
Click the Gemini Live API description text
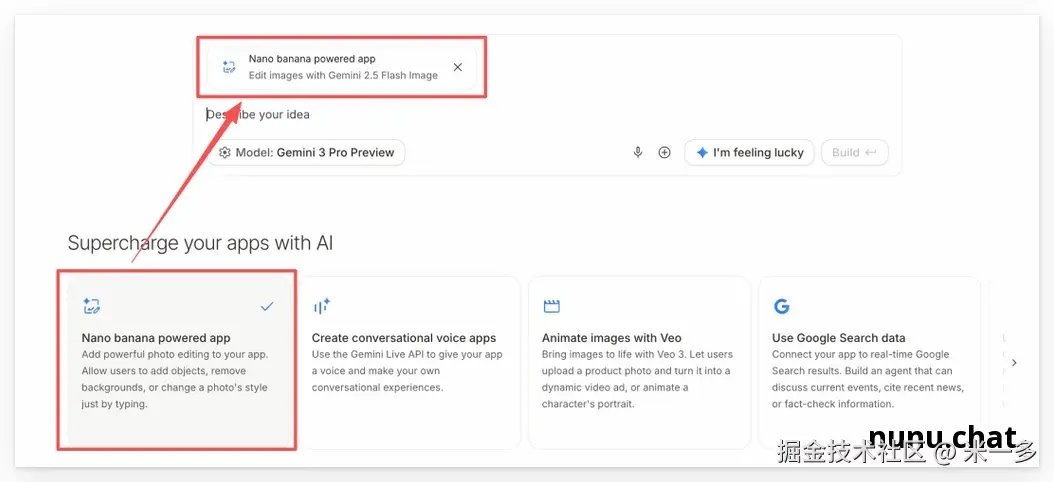407,371
